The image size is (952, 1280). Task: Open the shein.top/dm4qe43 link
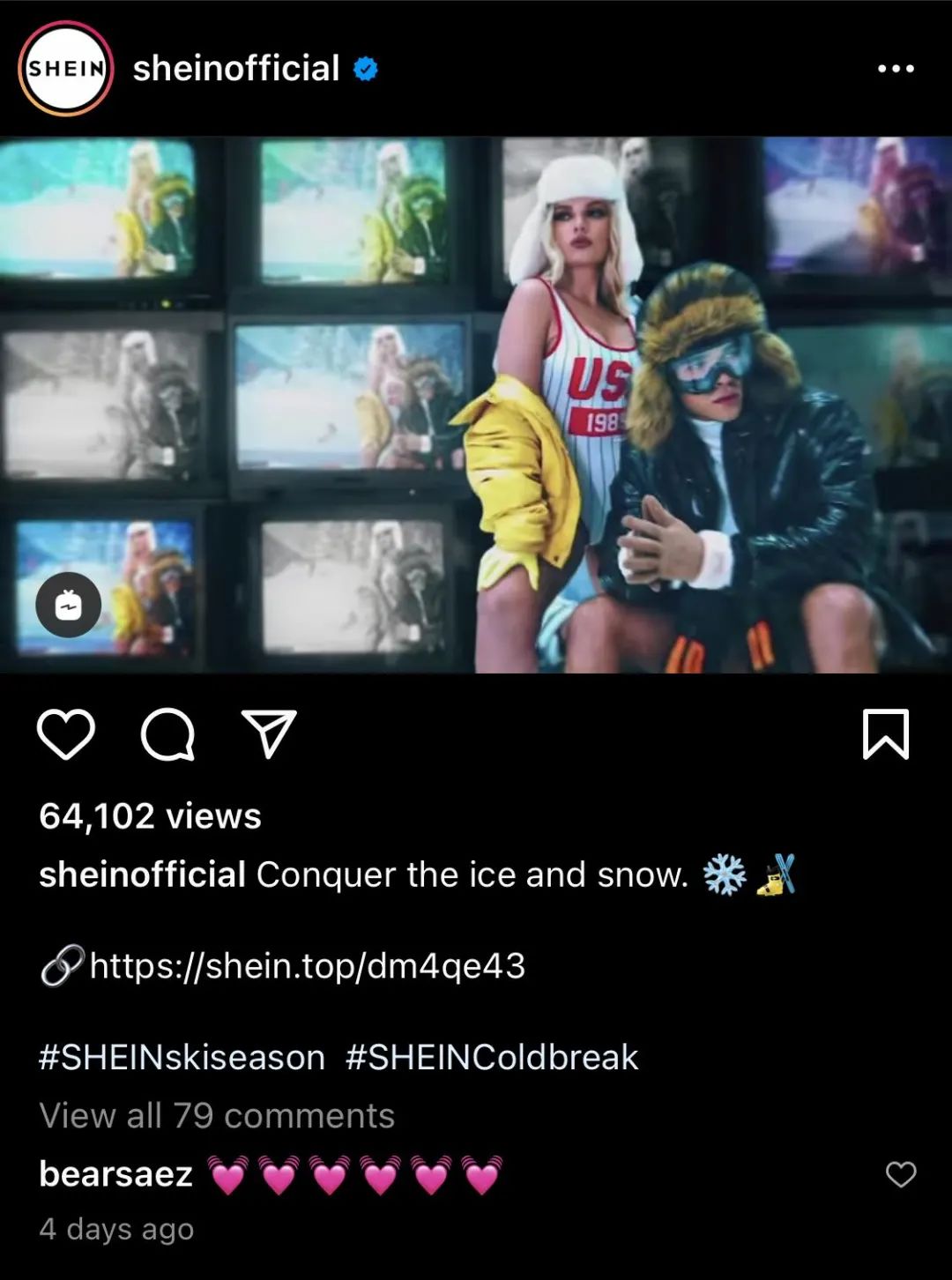308,966
